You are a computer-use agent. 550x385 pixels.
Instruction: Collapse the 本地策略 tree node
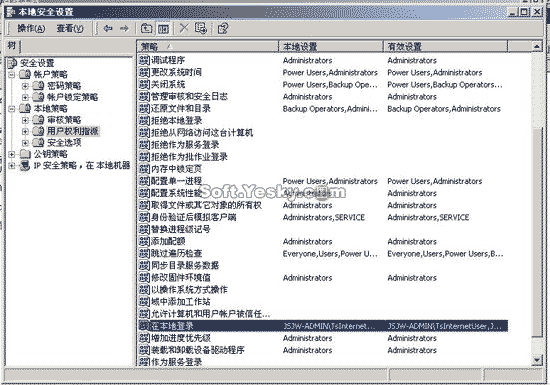coord(12,109)
